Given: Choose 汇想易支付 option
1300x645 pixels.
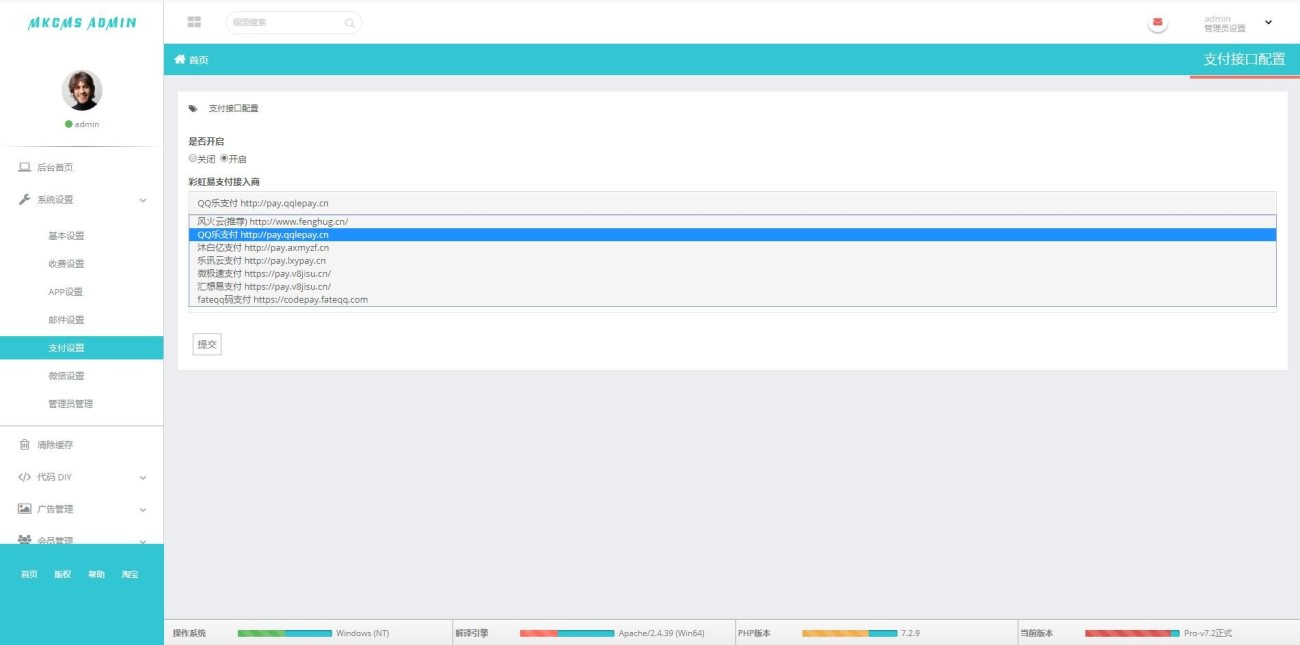Looking at the screenshot, I should pos(732,286).
